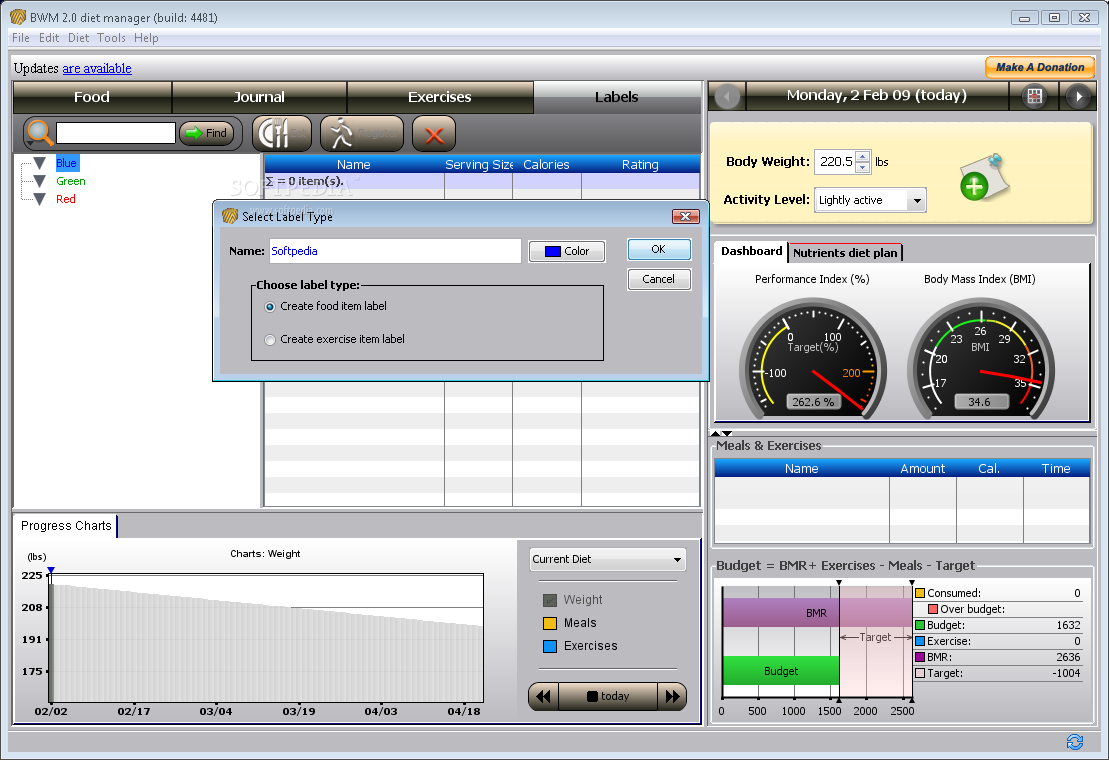
Task: Switch to the Exercises tab
Action: (439, 97)
